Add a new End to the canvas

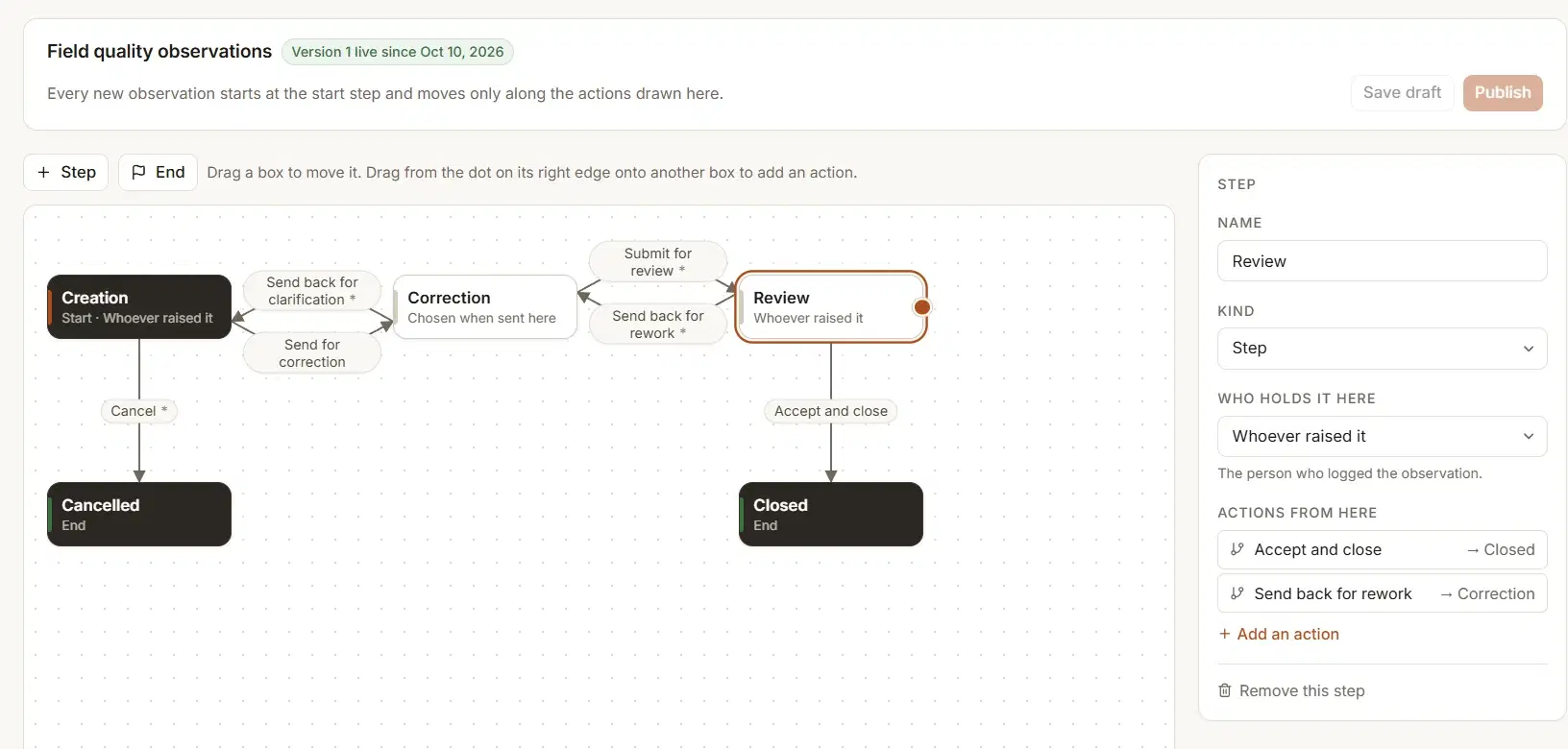158,173
